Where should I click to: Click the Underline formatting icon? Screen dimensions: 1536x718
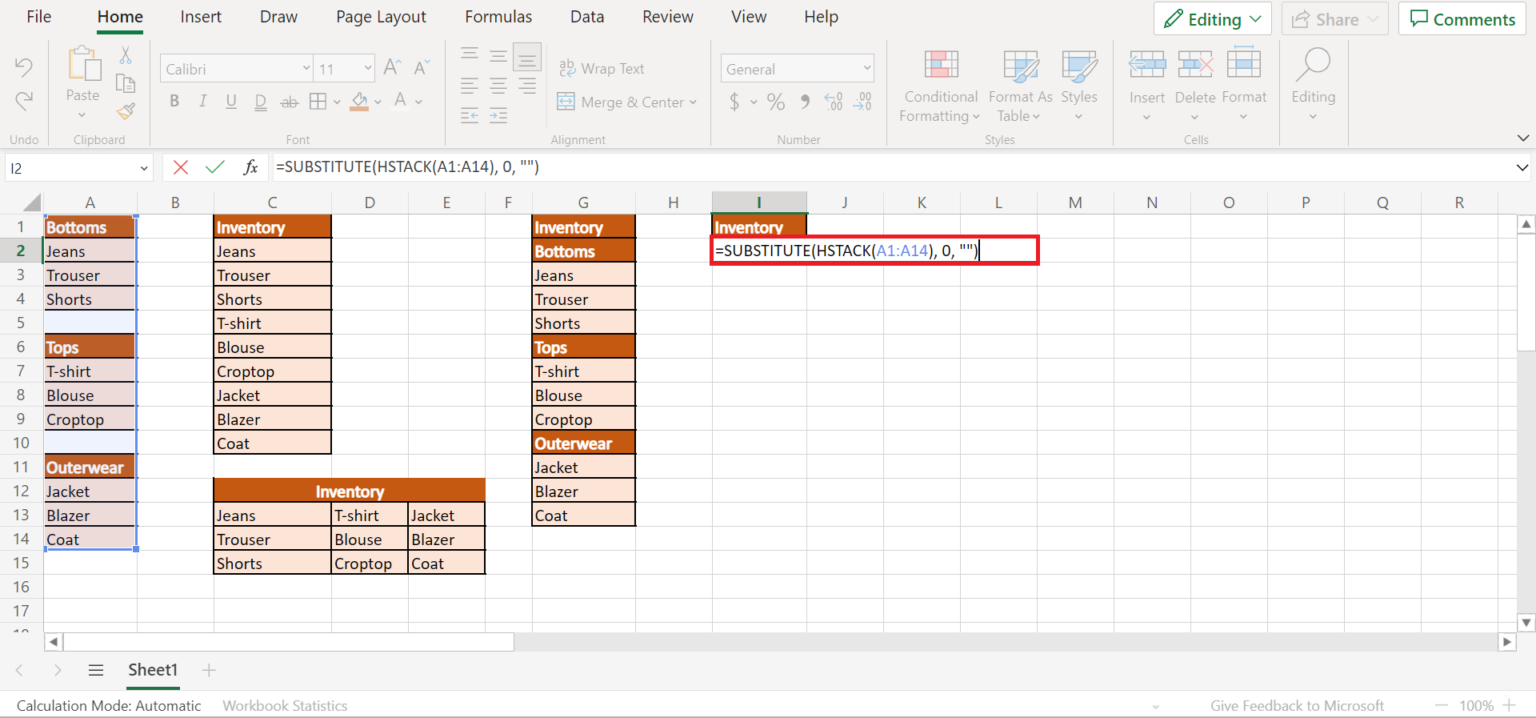click(230, 100)
